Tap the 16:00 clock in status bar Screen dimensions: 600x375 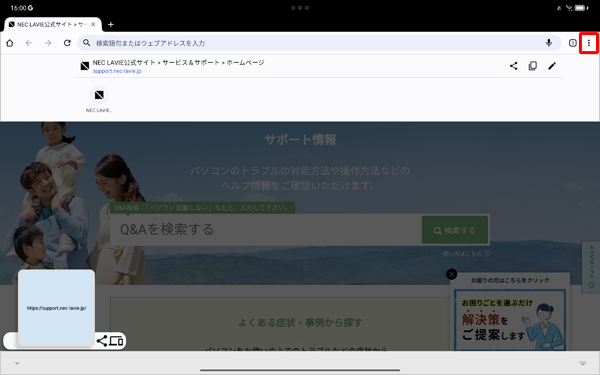point(18,8)
